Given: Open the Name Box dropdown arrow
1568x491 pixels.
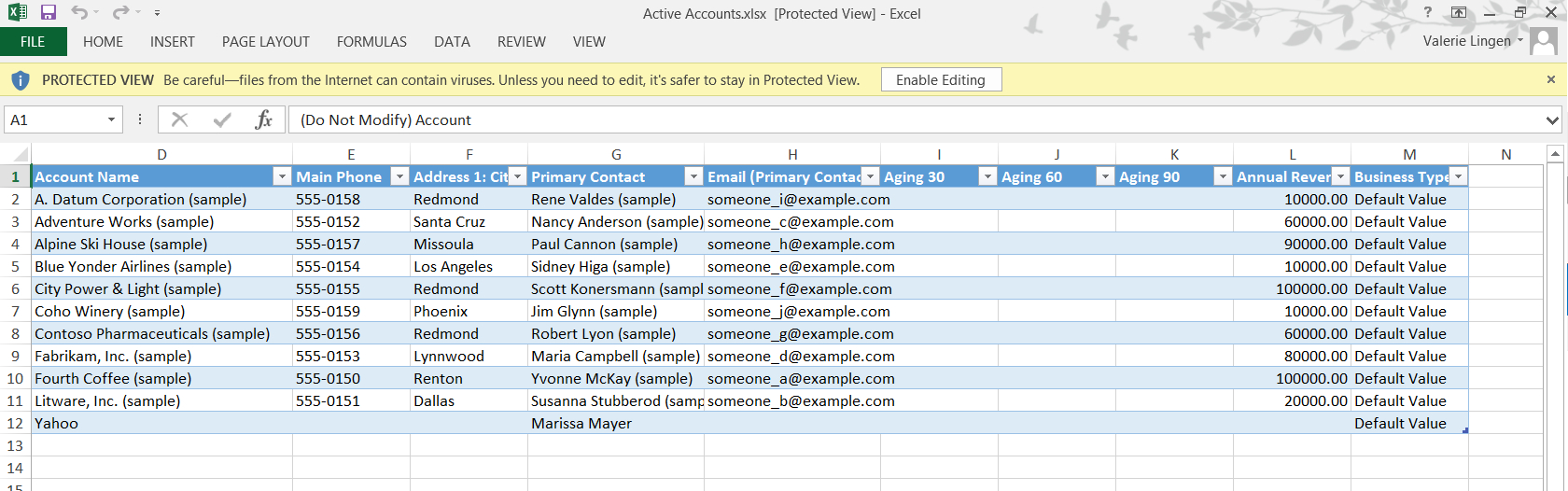Looking at the screenshot, I should coord(111,119).
